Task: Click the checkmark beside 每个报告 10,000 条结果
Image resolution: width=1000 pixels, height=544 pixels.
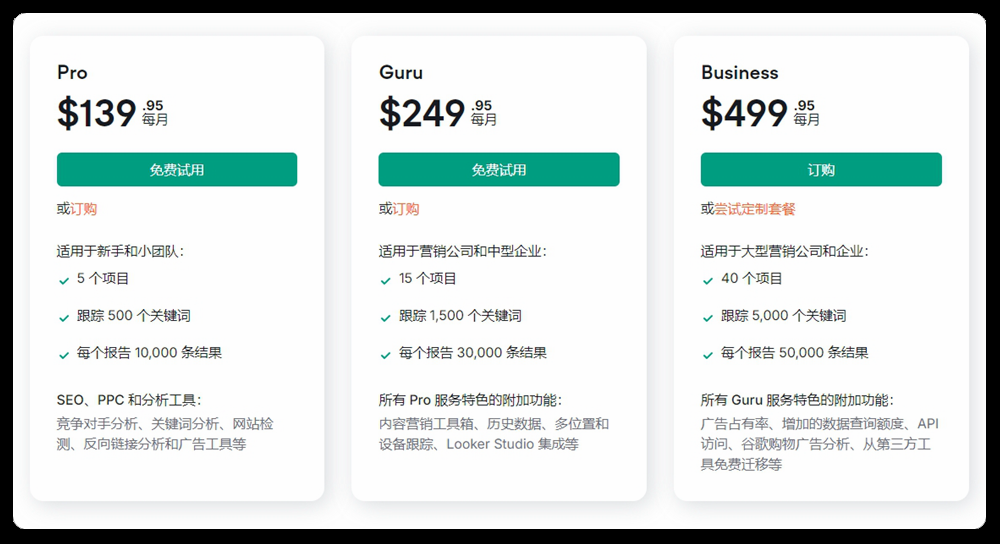Action: point(64,355)
